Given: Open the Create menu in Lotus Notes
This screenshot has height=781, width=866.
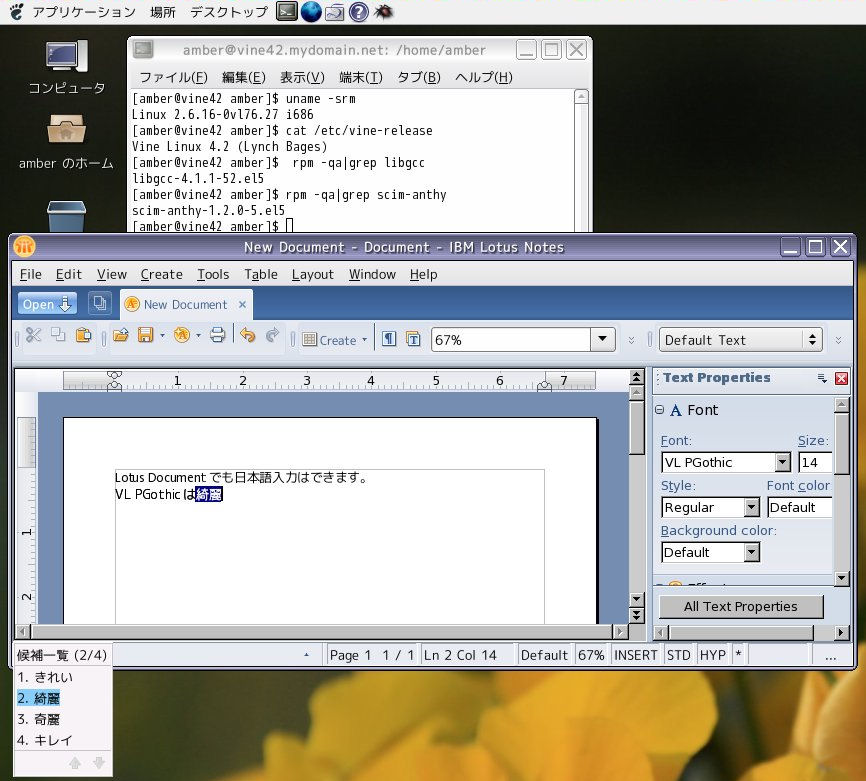Looking at the screenshot, I should [161, 275].
